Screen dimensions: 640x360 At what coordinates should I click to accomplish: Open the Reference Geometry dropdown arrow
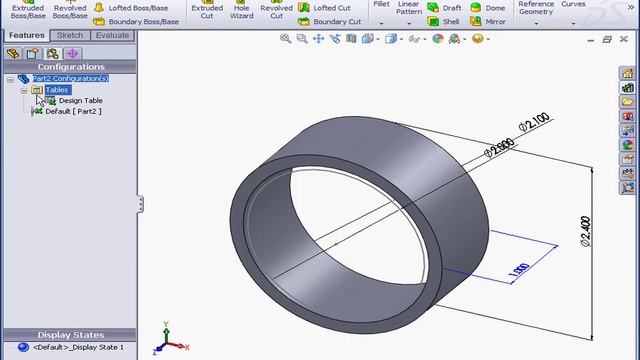point(536,24)
